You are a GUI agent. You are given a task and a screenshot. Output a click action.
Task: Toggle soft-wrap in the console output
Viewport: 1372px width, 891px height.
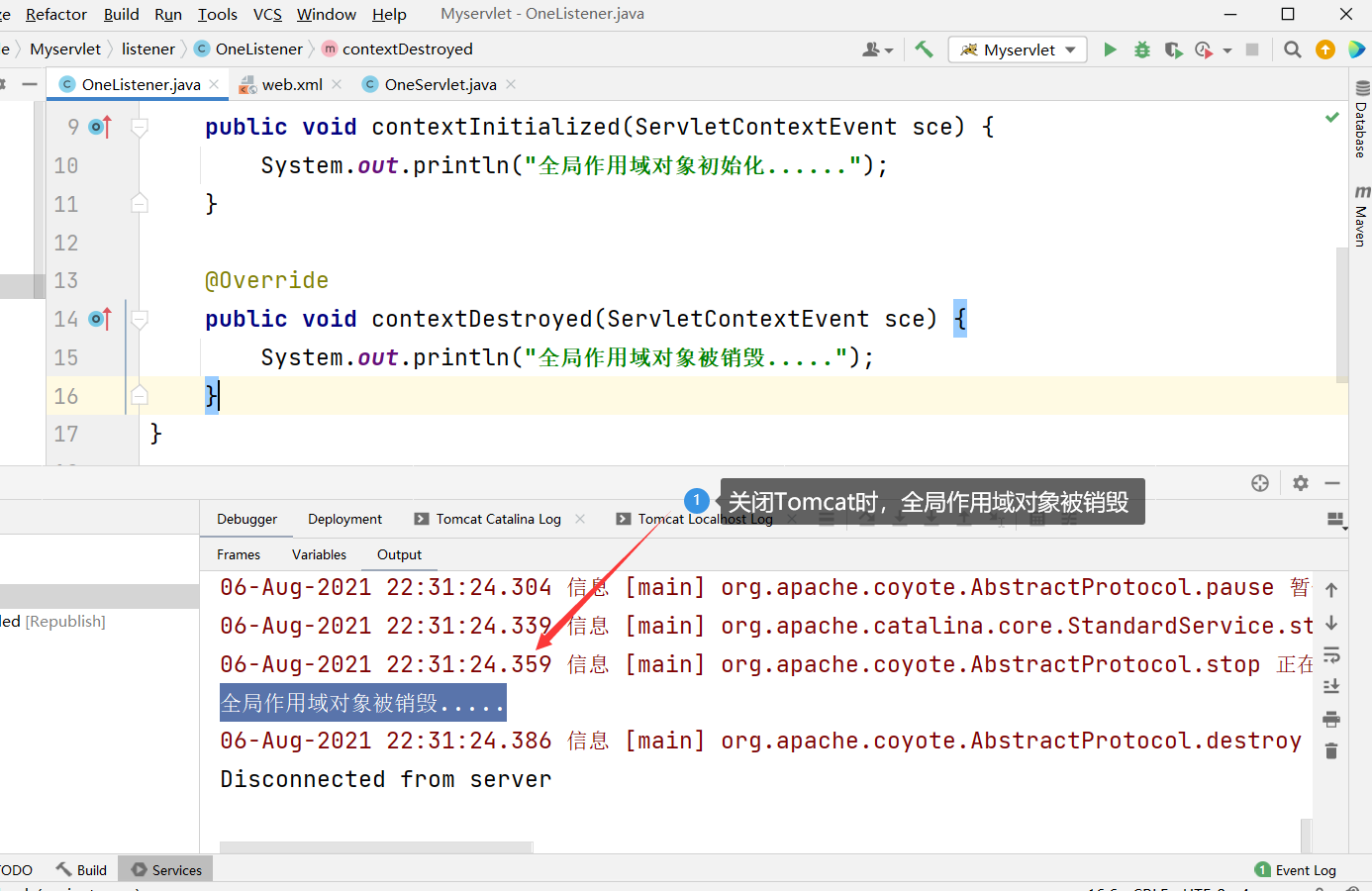[1333, 655]
